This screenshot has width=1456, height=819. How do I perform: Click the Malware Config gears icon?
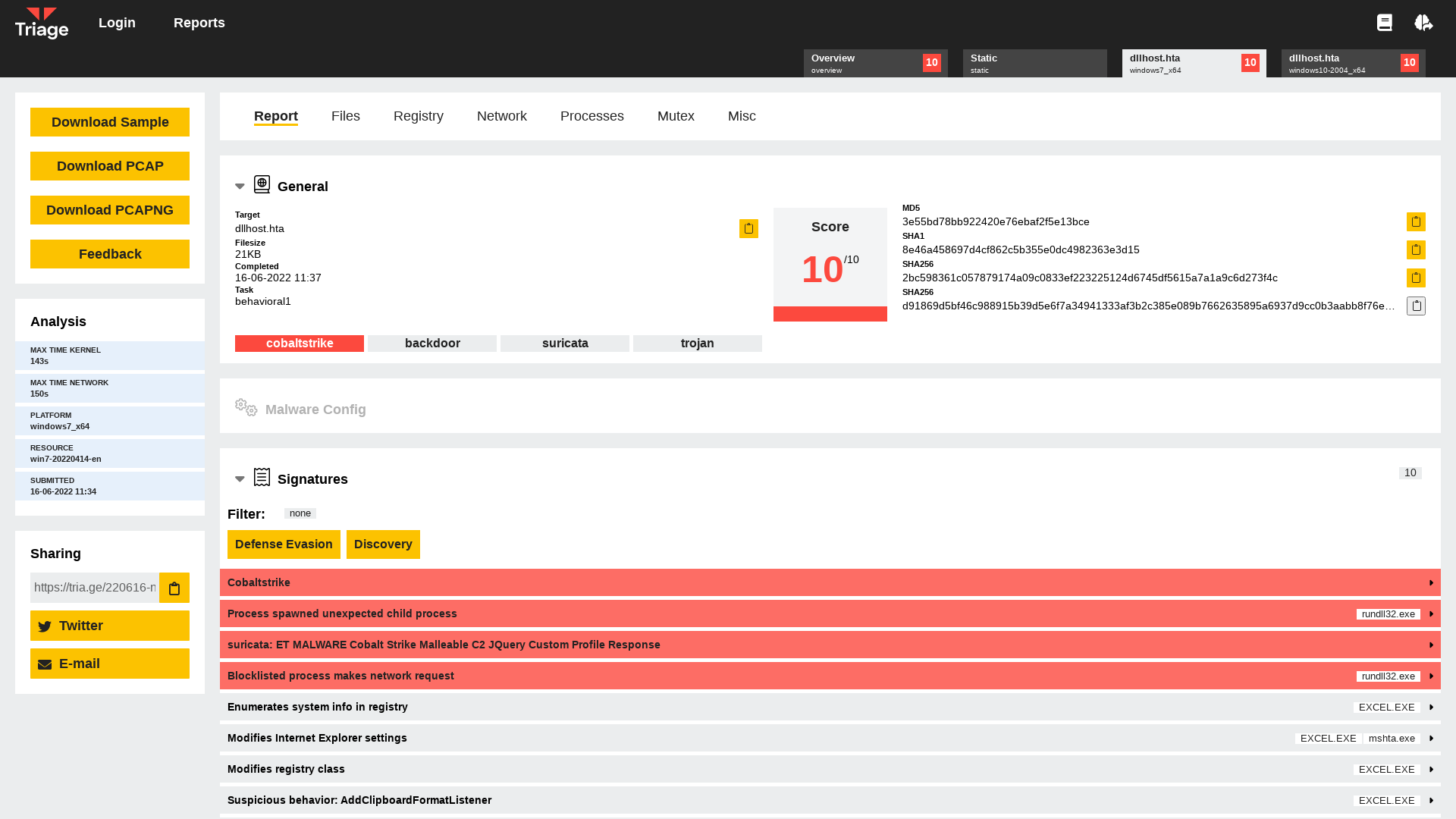tap(246, 407)
